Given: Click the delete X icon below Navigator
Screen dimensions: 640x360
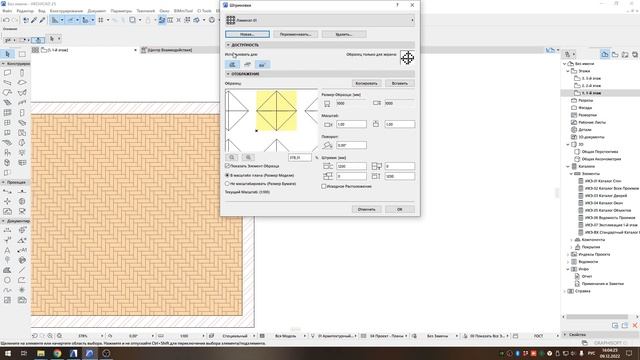Looking at the screenshot, I should point(635,325).
